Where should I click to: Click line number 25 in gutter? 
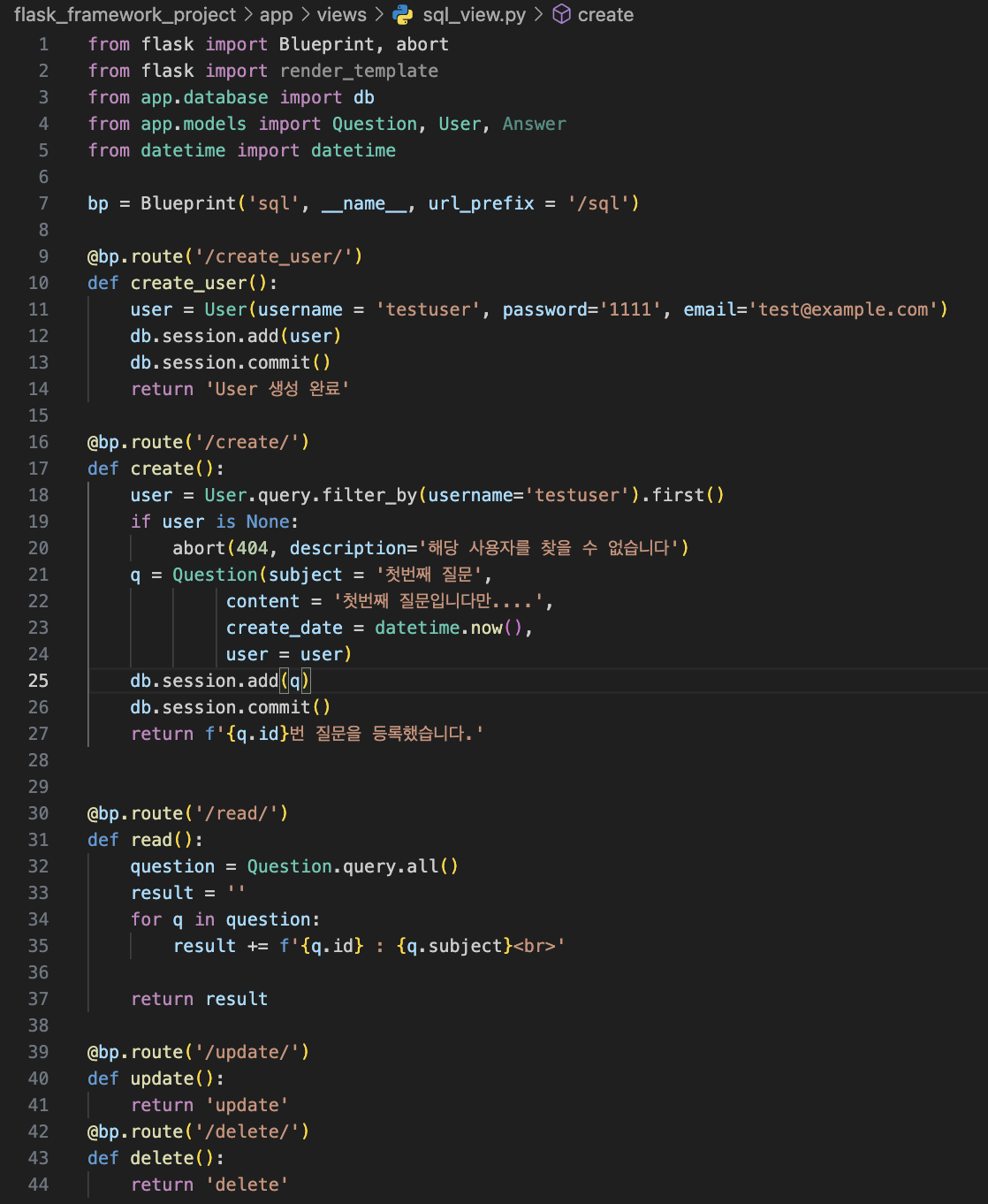click(38, 681)
